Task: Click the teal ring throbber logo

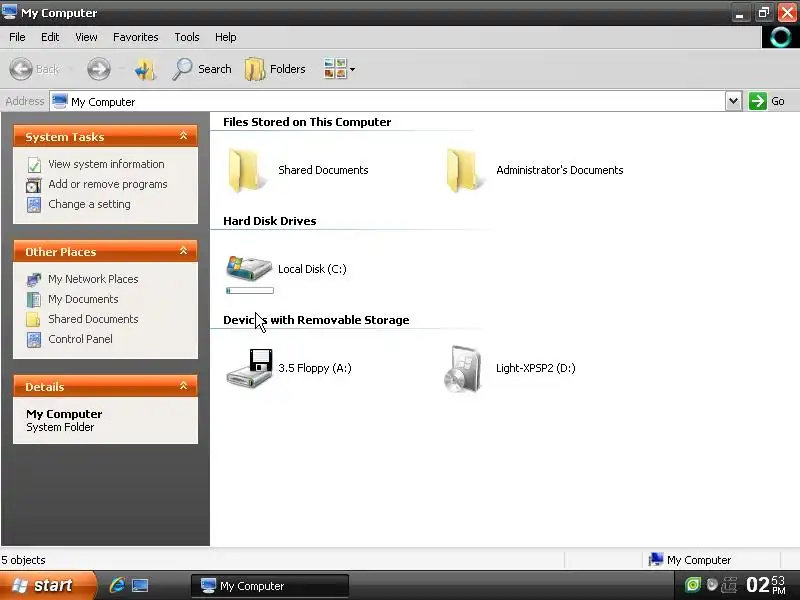Action: click(780, 37)
